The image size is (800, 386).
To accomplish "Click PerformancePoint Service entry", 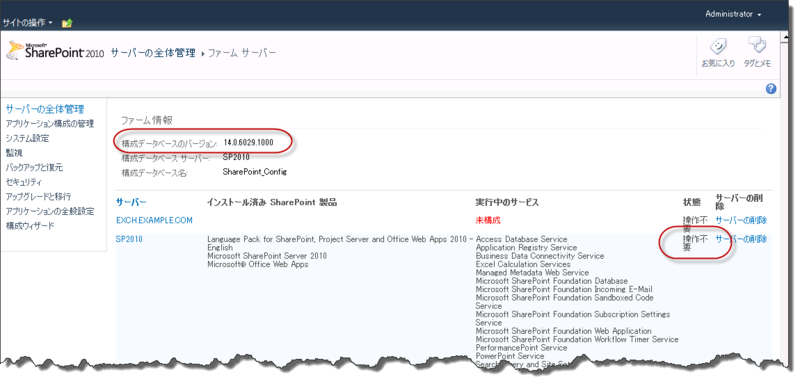I will pos(521,347).
